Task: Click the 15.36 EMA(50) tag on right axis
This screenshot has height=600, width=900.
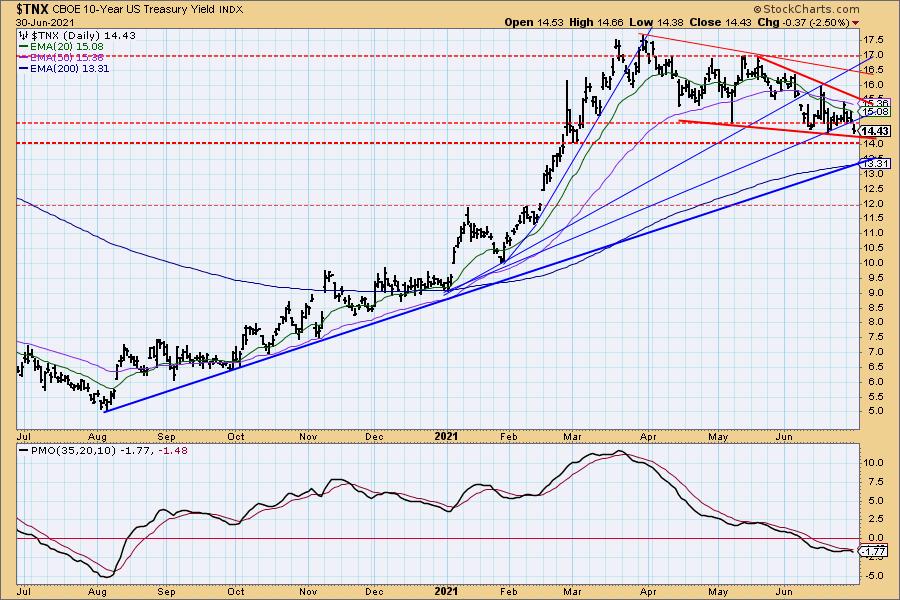Action: click(875, 103)
